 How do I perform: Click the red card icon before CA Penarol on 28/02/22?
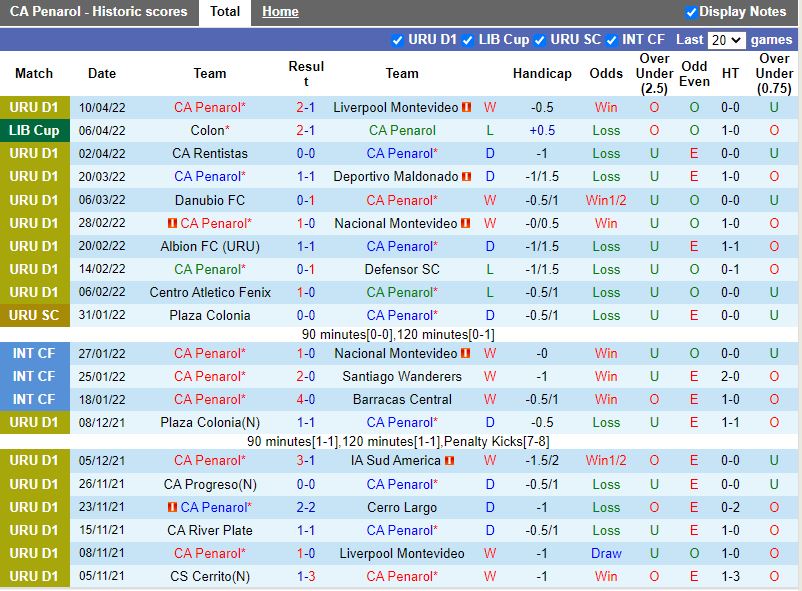(x=172, y=223)
